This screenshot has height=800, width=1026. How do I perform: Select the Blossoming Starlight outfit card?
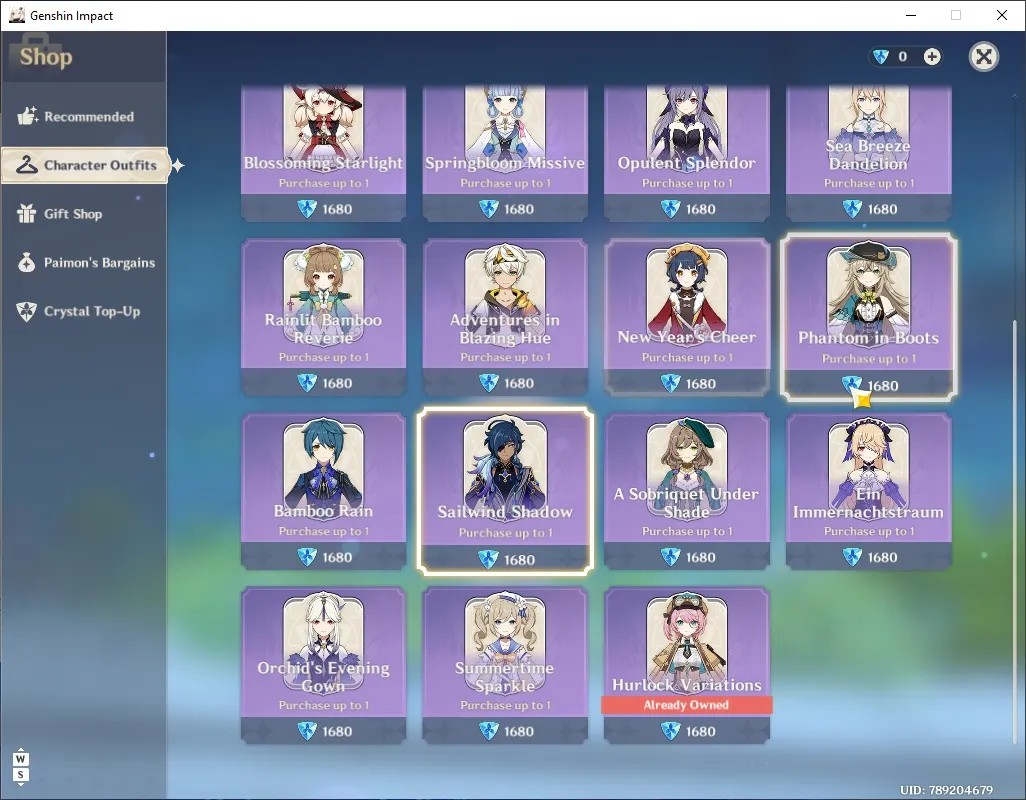click(323, 152)
